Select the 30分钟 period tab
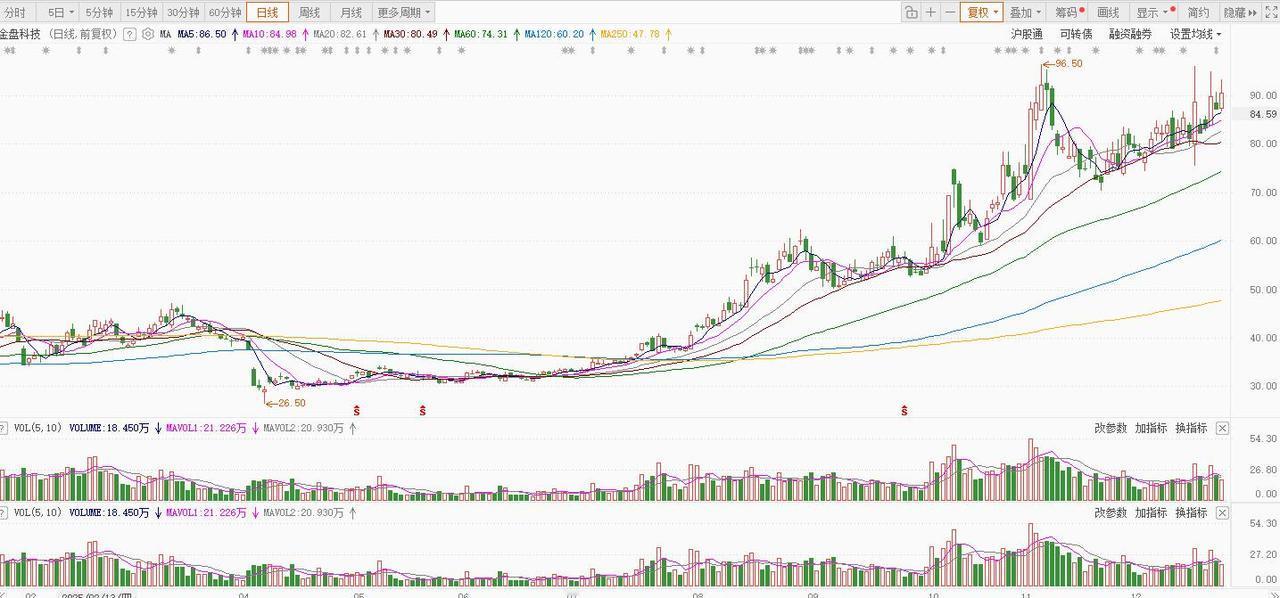Viewport: 1280px width, 598px height. 183,13
